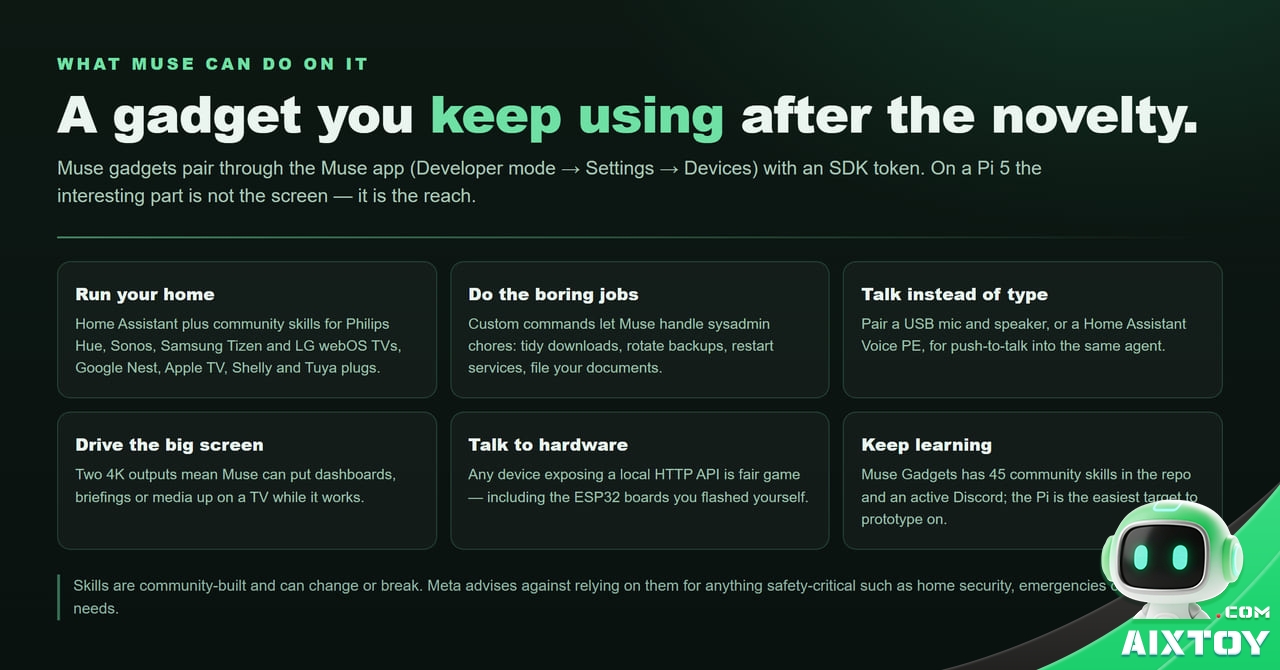
Task: Select the "Do the boring jobs" heading
Action: 553,294
